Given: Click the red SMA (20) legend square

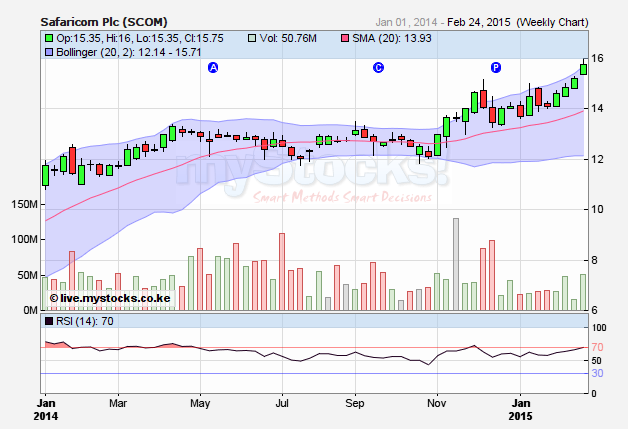Looking at the screenshot, I should point(346,38).
